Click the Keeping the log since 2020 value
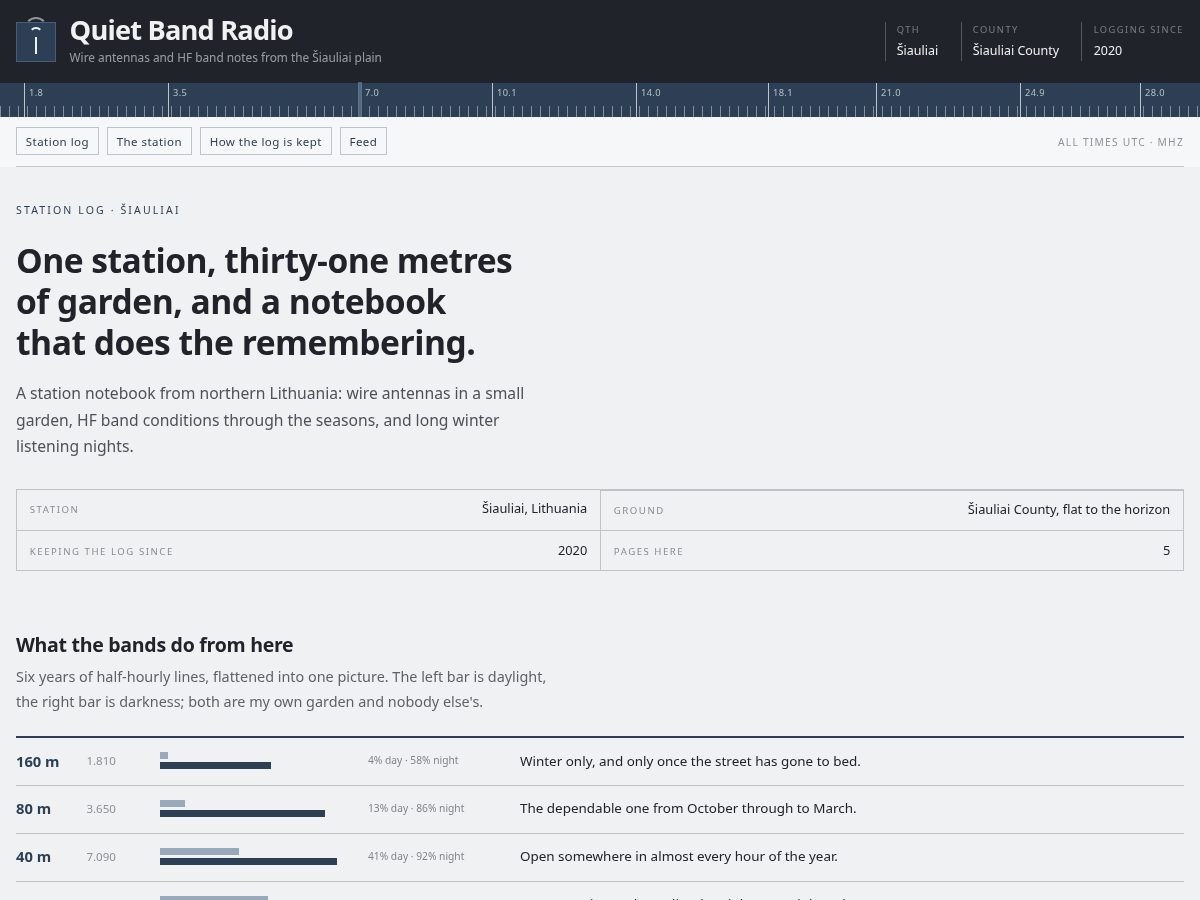 [x=573, y=550]
